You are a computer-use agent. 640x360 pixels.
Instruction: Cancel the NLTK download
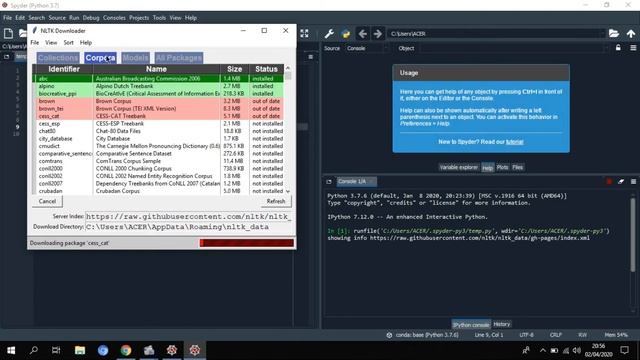pyautogui.click(x=47, y=201)
